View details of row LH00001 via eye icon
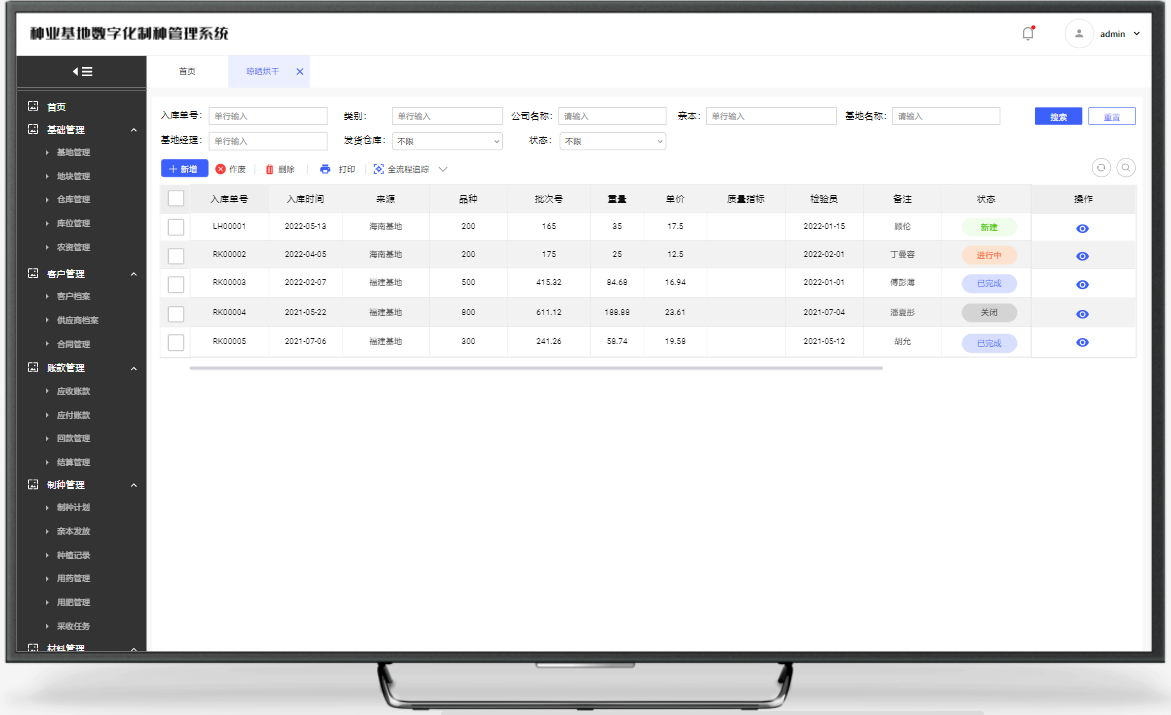 tap(1082, 229)
